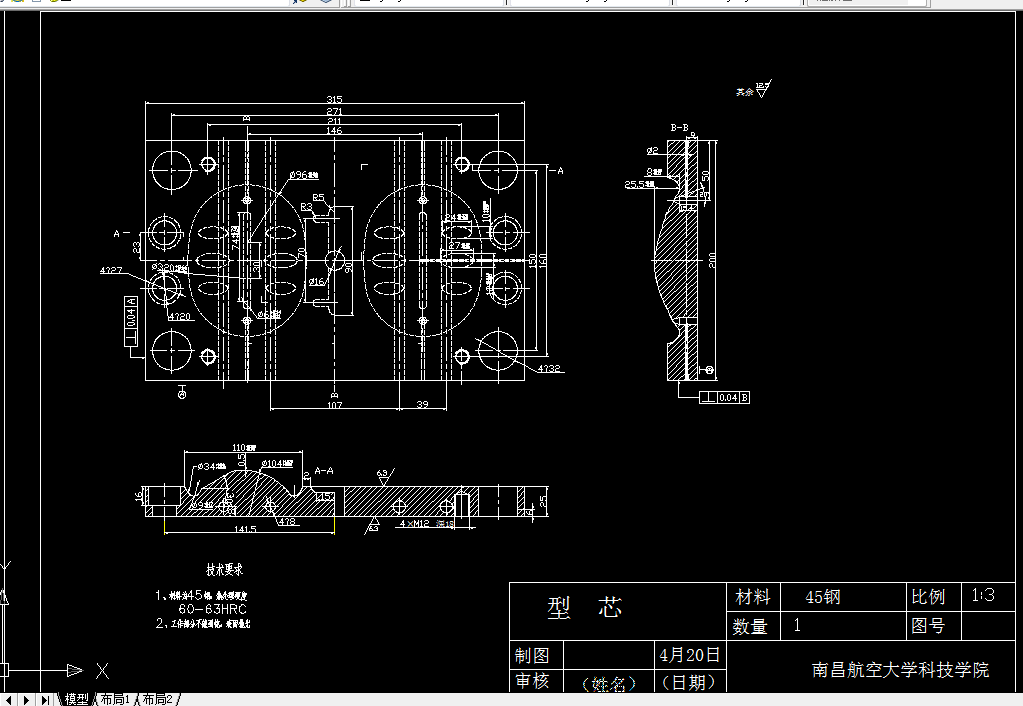Image resolution: width=1023 pixels, height=706 pixels.
Task: Select the Ø96 diameter callout
Action: coord(303,175)
